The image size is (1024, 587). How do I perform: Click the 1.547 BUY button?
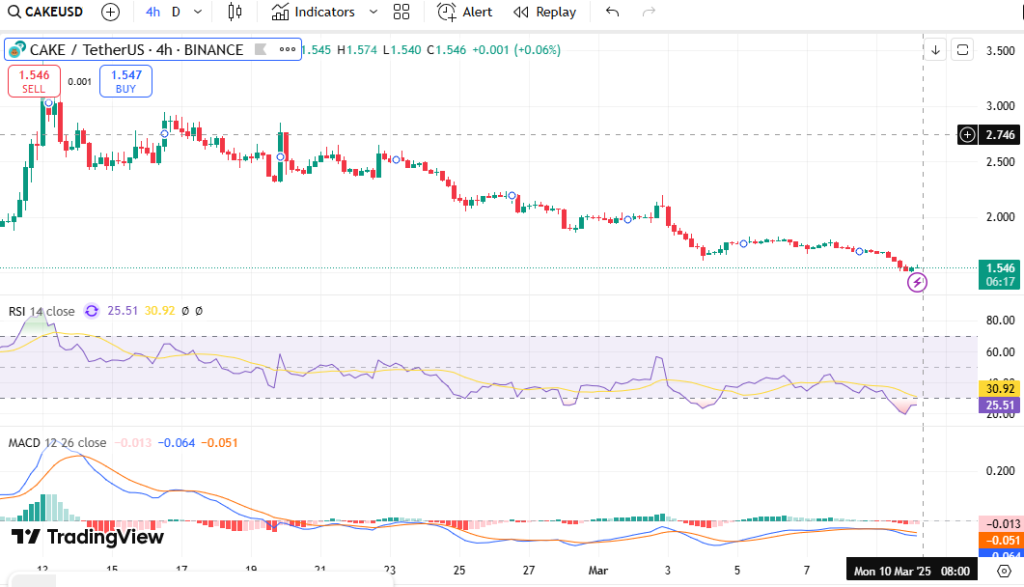(x=126, y=81)
